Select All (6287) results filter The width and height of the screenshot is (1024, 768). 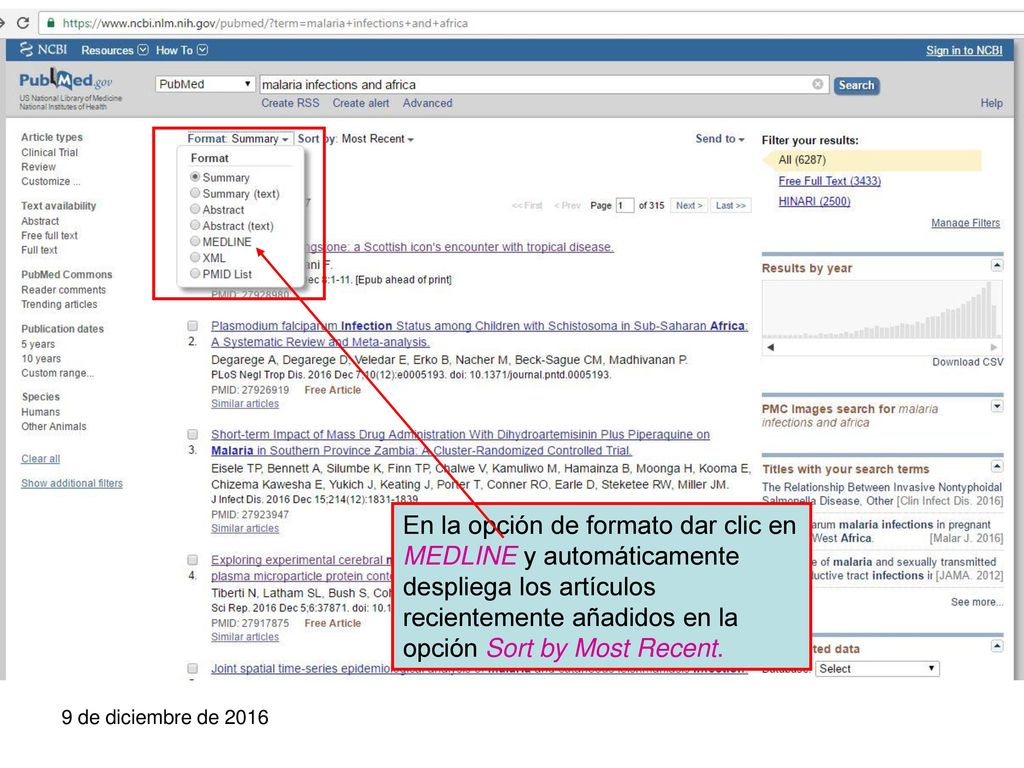coord(871,160)
